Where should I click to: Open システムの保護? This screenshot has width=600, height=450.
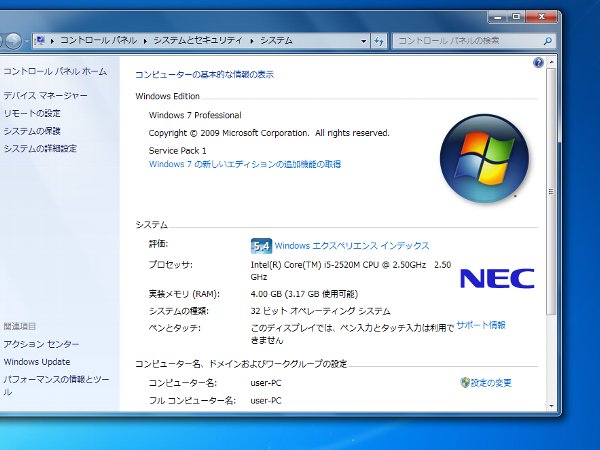click(32, 131)
